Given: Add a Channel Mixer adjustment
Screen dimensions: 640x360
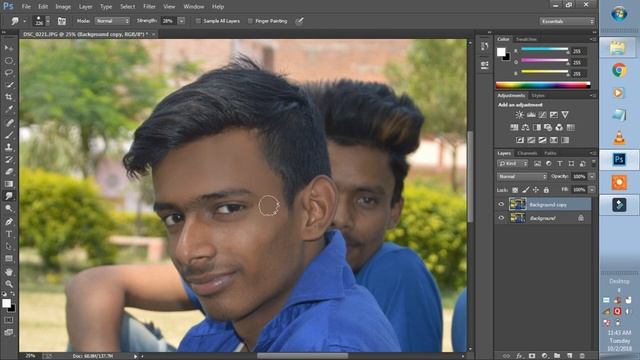Looking at the screenshot, I should coord(559,127).
